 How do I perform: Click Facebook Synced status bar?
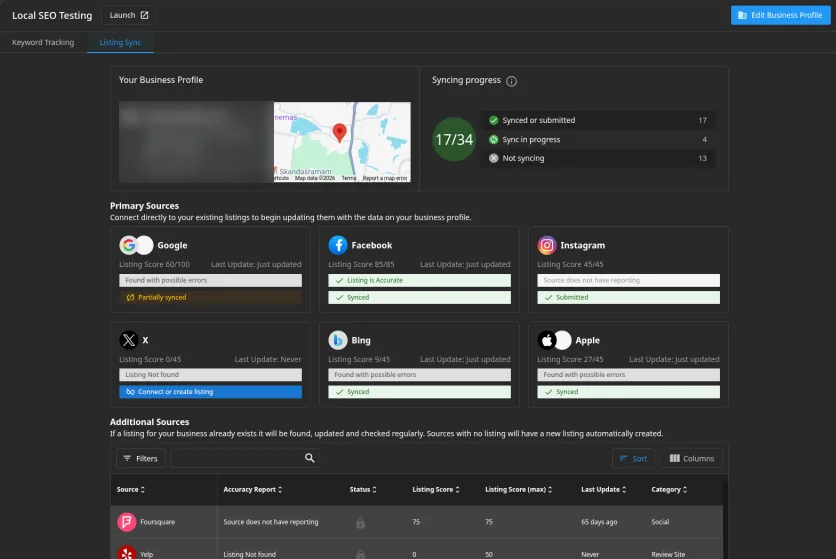[x=419, y=297]
